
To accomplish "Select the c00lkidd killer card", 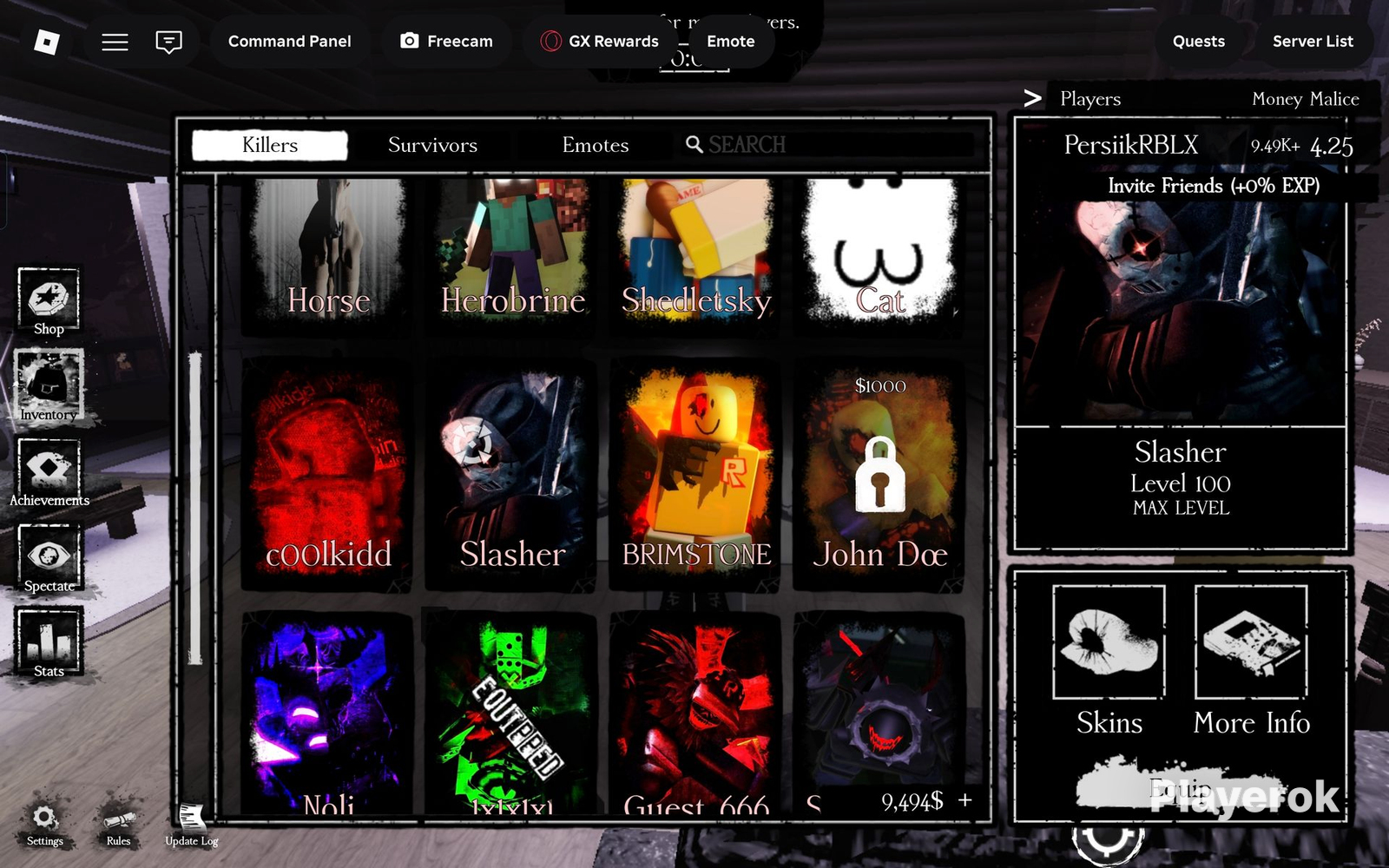I will coord(328,474).
